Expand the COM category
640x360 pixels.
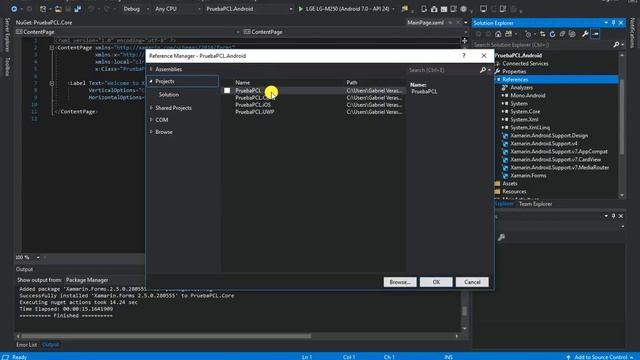[151, 120]
